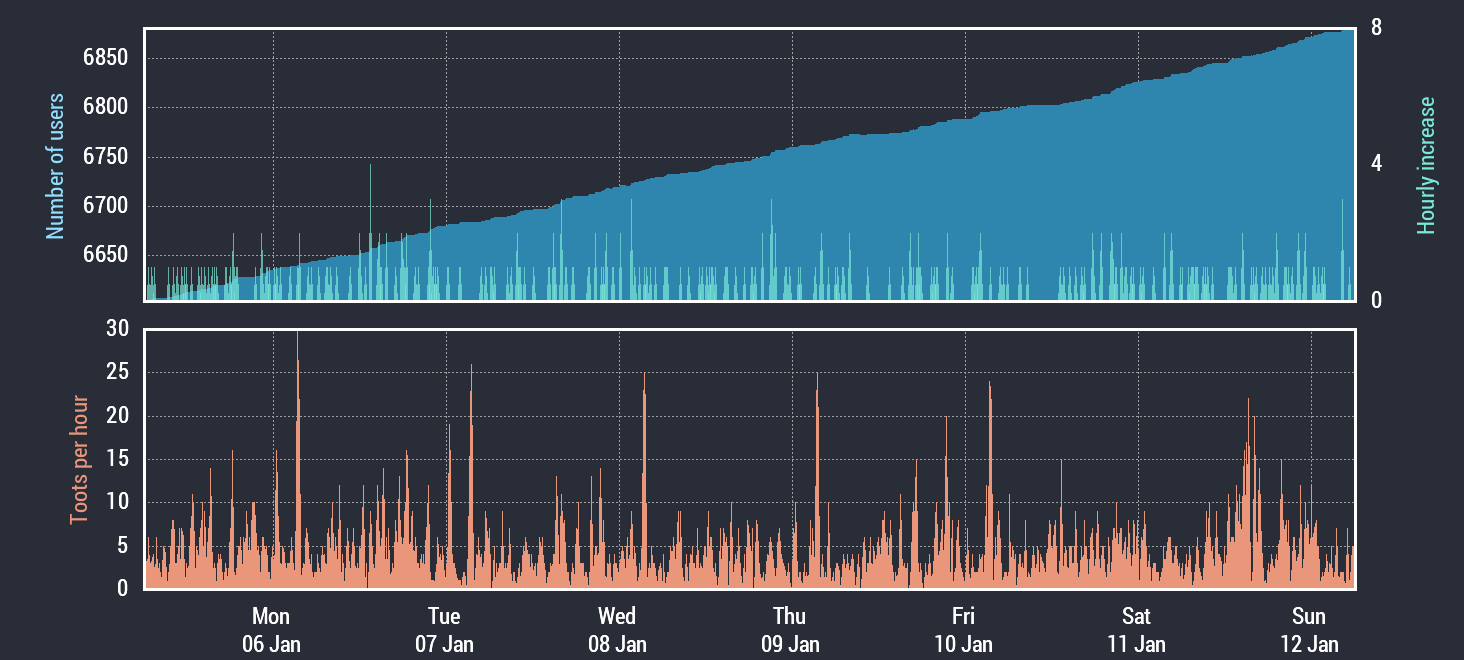Click the 6750 tick on users axis
This screenshot has height=660, width=1464.
(105, 157)
